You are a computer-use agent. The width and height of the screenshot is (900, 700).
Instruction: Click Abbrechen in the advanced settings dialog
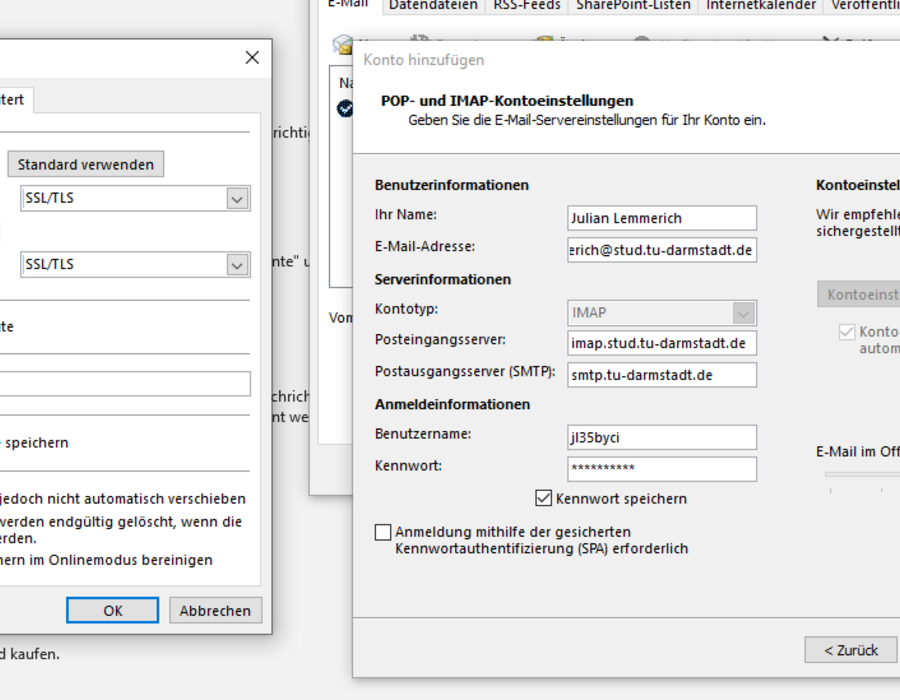[215, 610]
